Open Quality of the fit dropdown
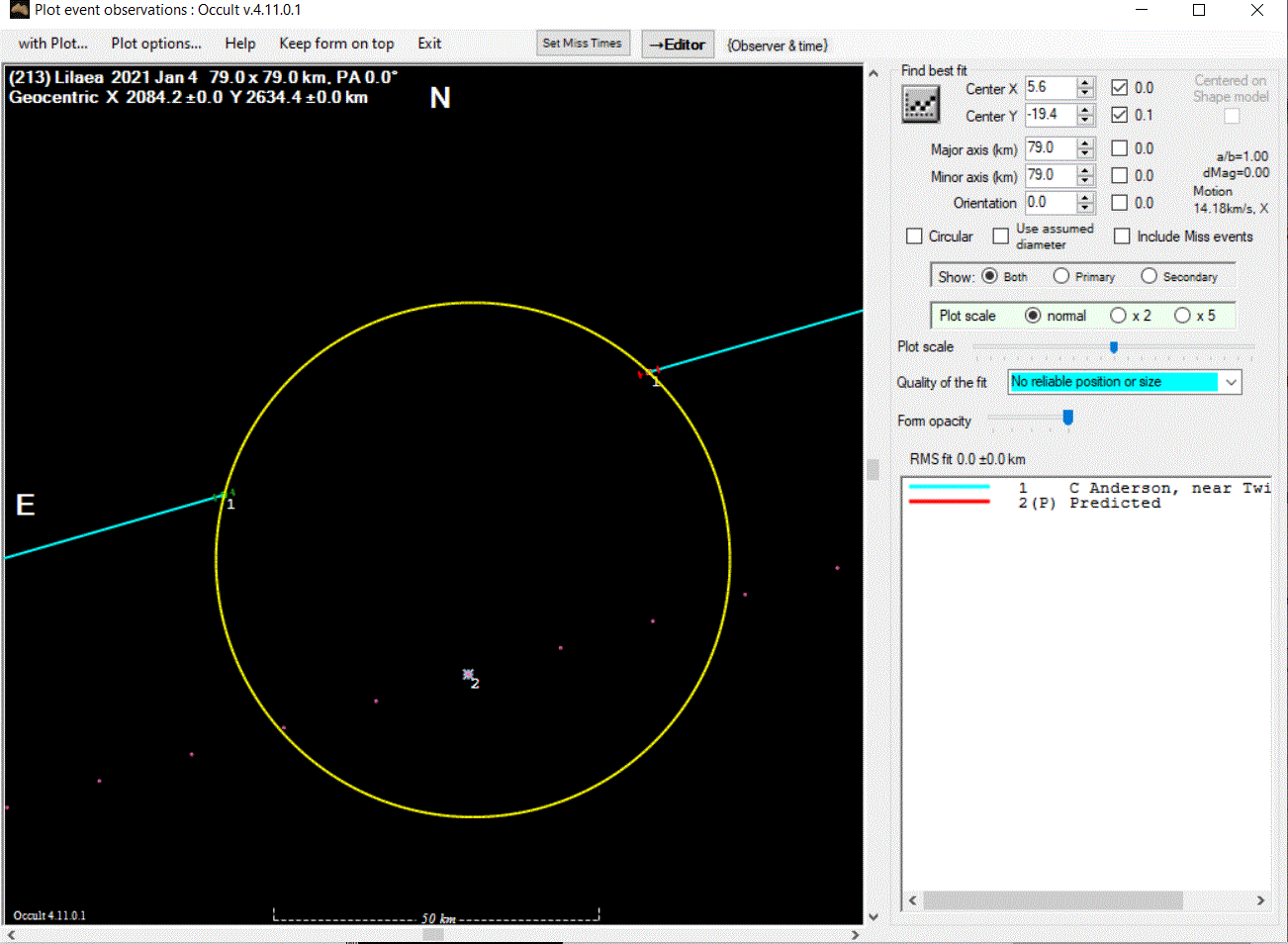The image size is (1288, 944). coord(1231,382)
